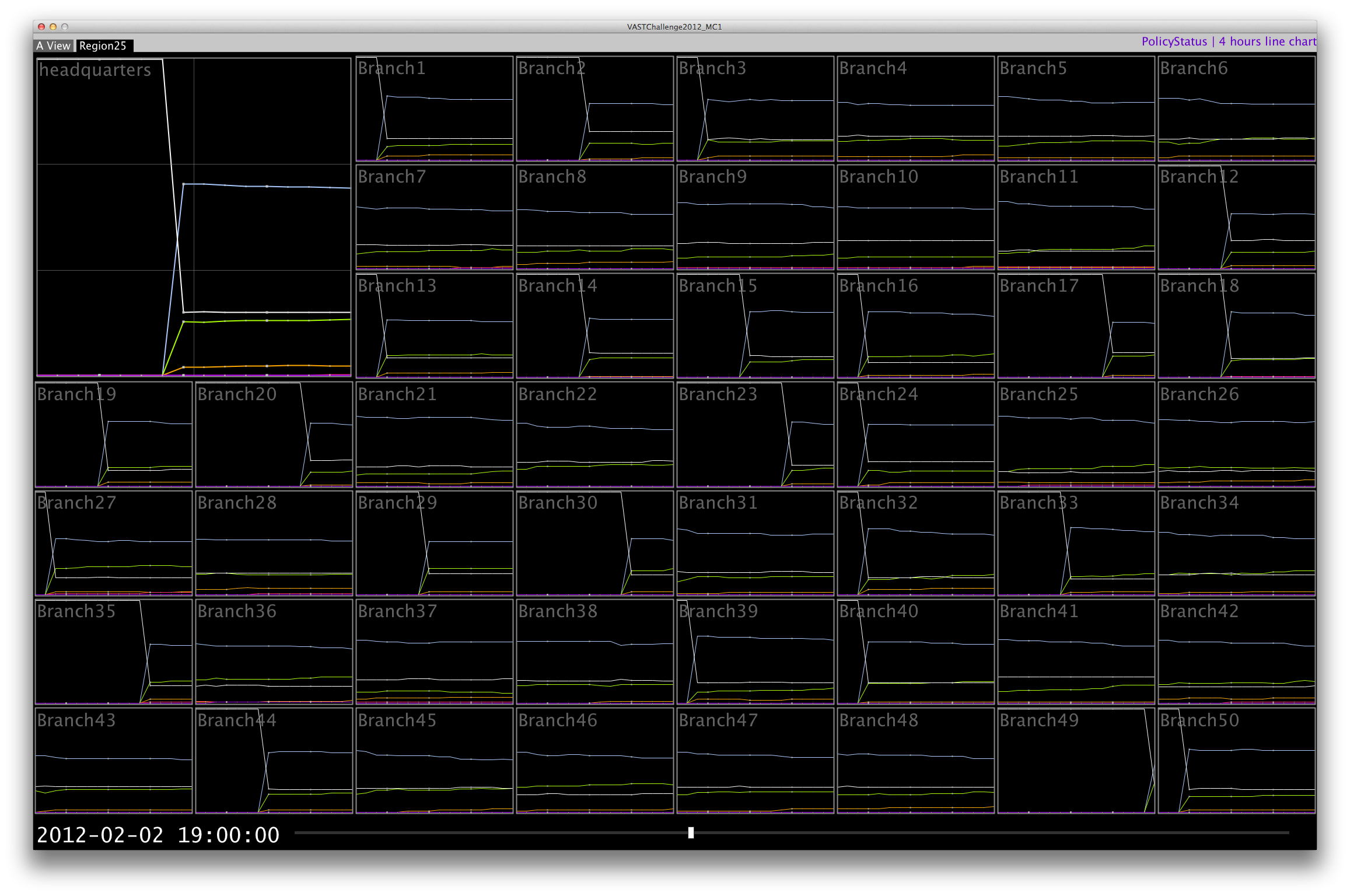Choose the Branch15 chart
Image resolution: width=1350 pixels, height=896 pixels.
[756, 326]
